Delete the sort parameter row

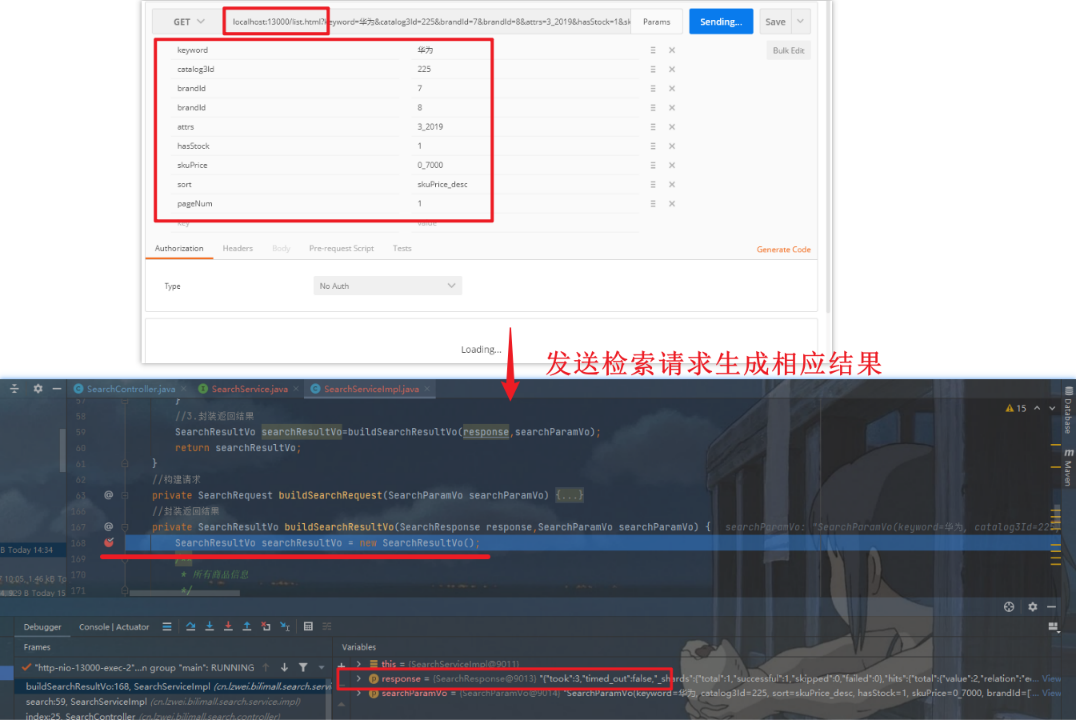click(x=672, y=185)
